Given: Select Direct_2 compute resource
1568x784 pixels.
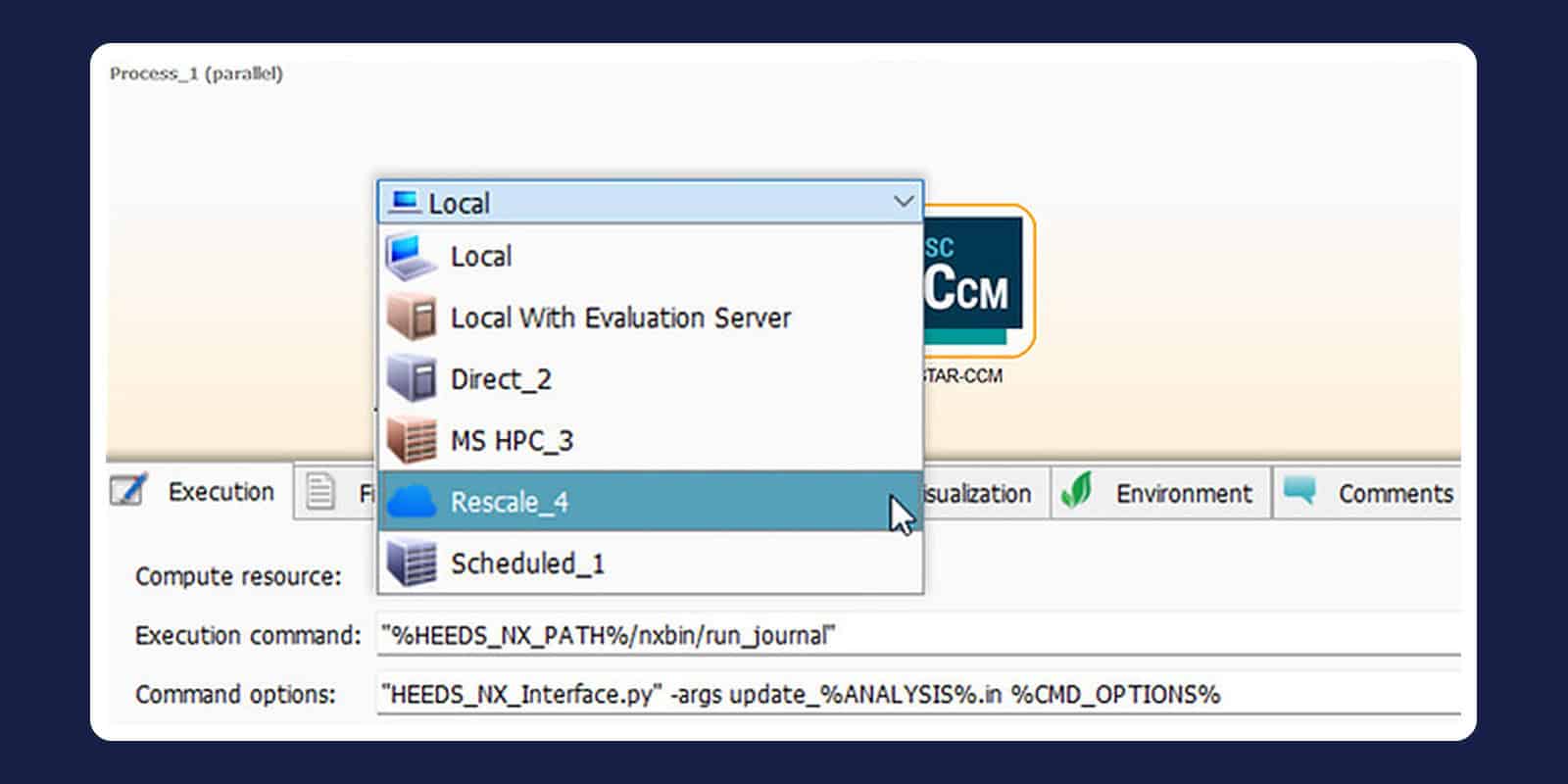Looking at the screenshot, I should [x=651, y=379].
